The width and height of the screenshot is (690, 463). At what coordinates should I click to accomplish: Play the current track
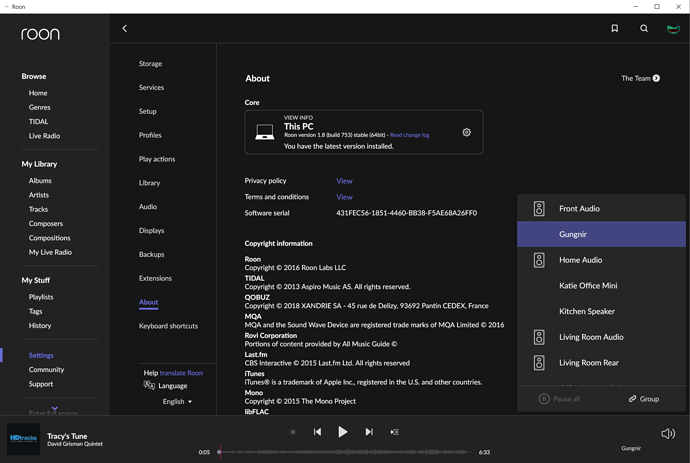pyautogui.click(x=343, y=432)
